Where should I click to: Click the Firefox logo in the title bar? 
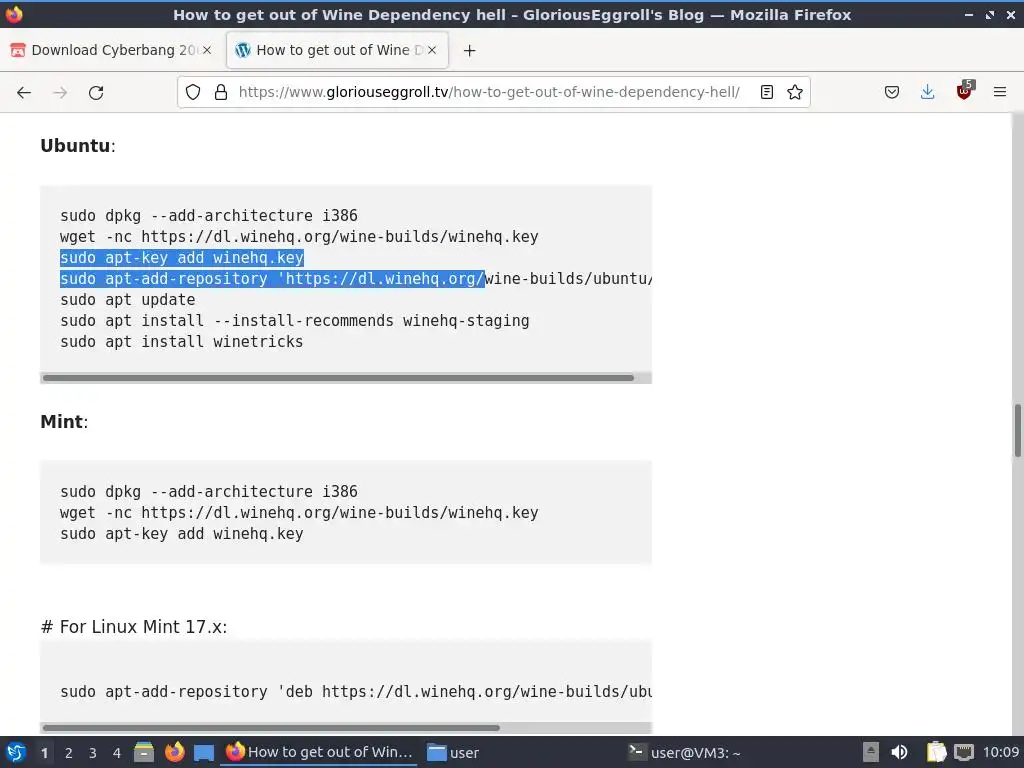[x=14, y=14]
